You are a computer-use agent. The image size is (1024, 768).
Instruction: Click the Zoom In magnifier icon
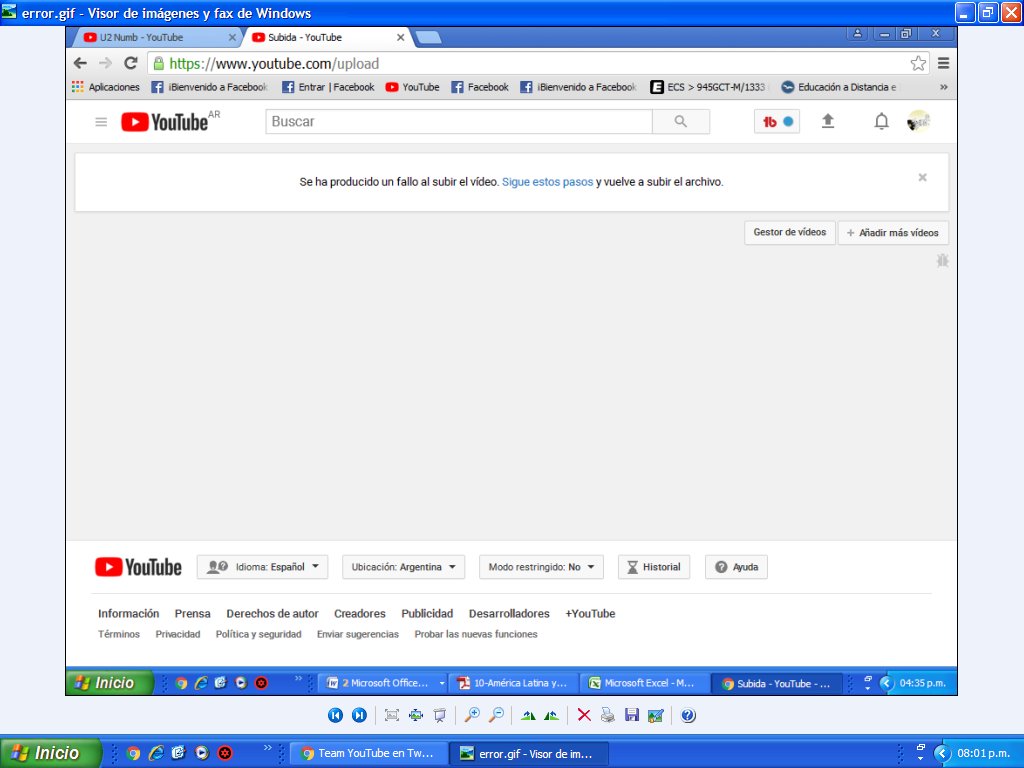click(472, 715)
